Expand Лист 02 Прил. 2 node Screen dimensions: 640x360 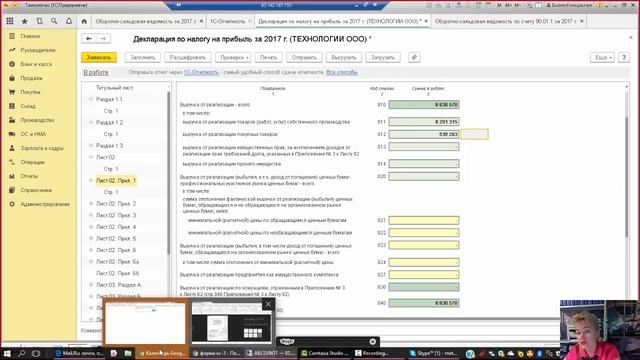pos(91,204)
